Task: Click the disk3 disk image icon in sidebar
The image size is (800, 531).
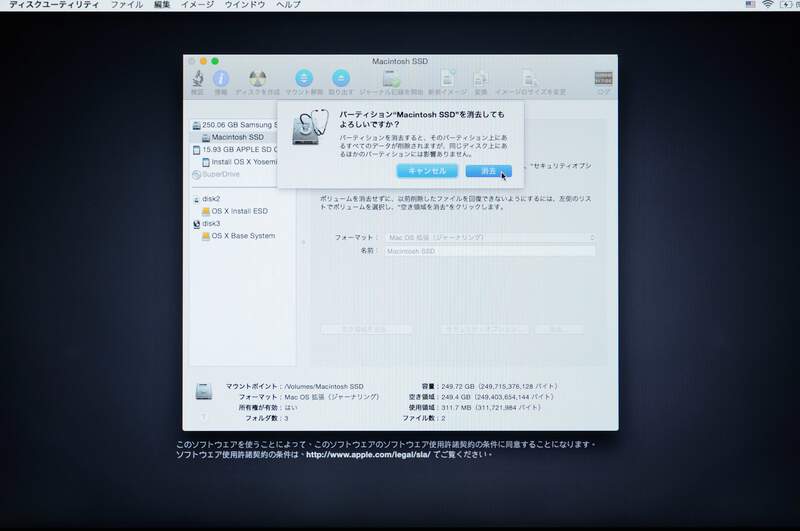Action: [x=196, y=224]
